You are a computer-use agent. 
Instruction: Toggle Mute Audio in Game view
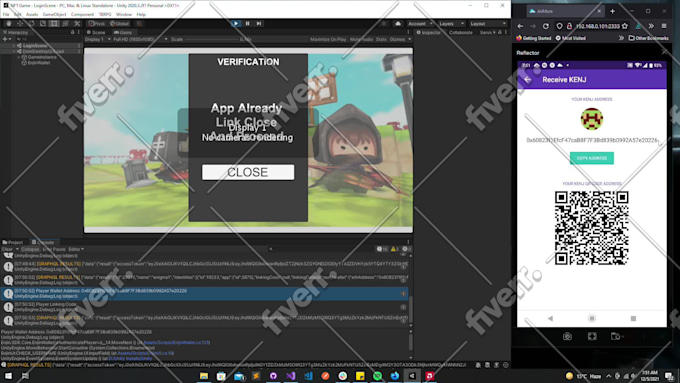click(361, 39)
